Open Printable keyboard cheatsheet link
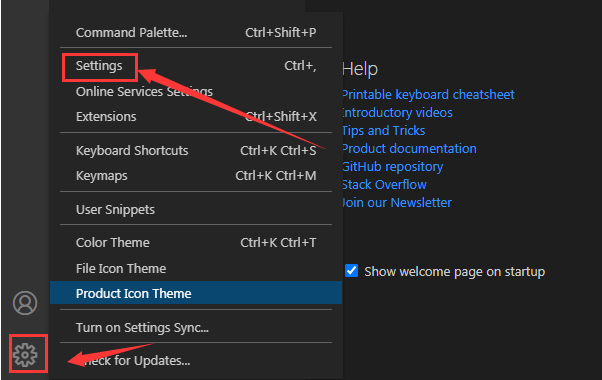The image size is (602, 380). point(428,95)
